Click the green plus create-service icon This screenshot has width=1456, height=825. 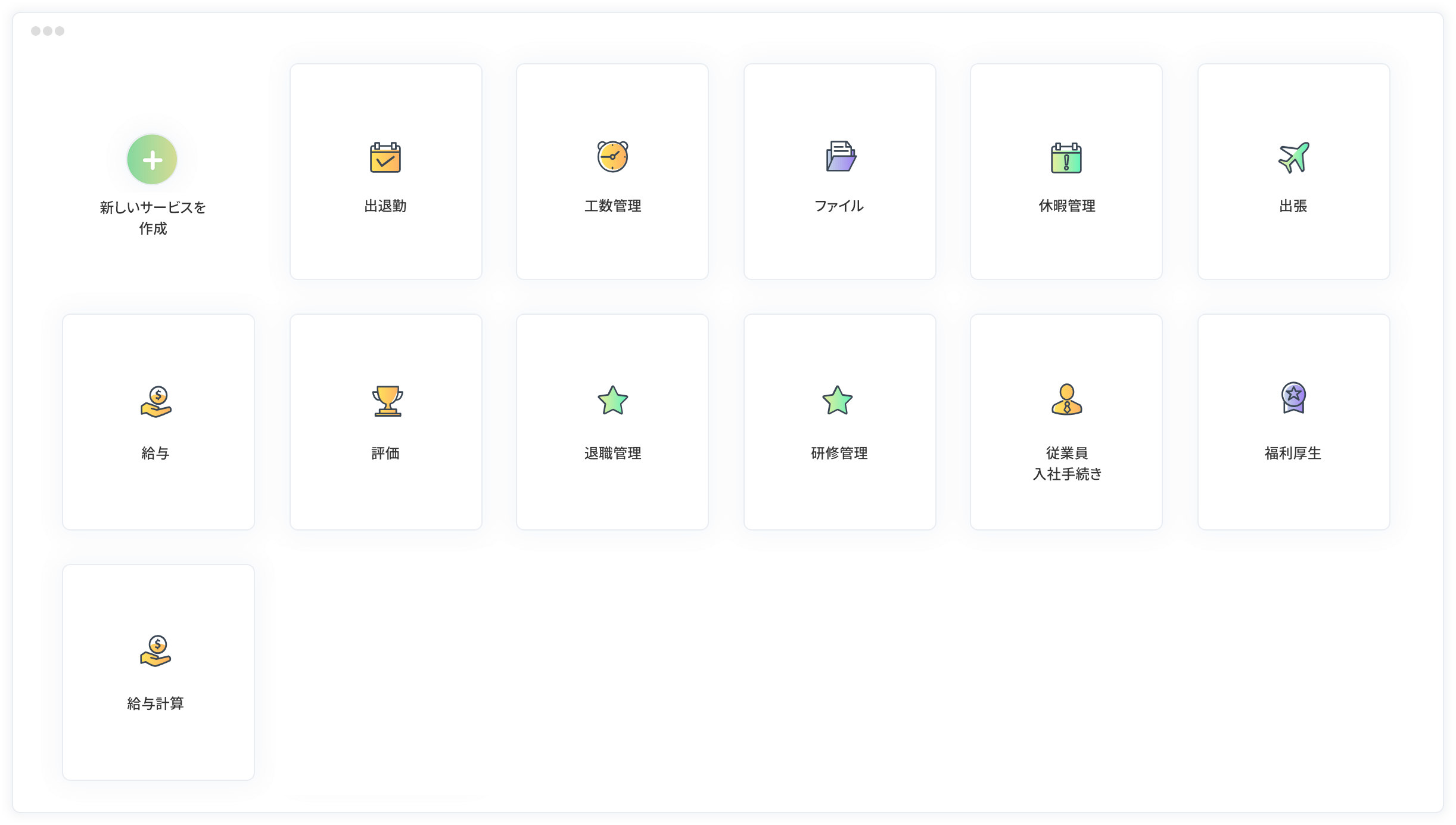coord(153,160)
